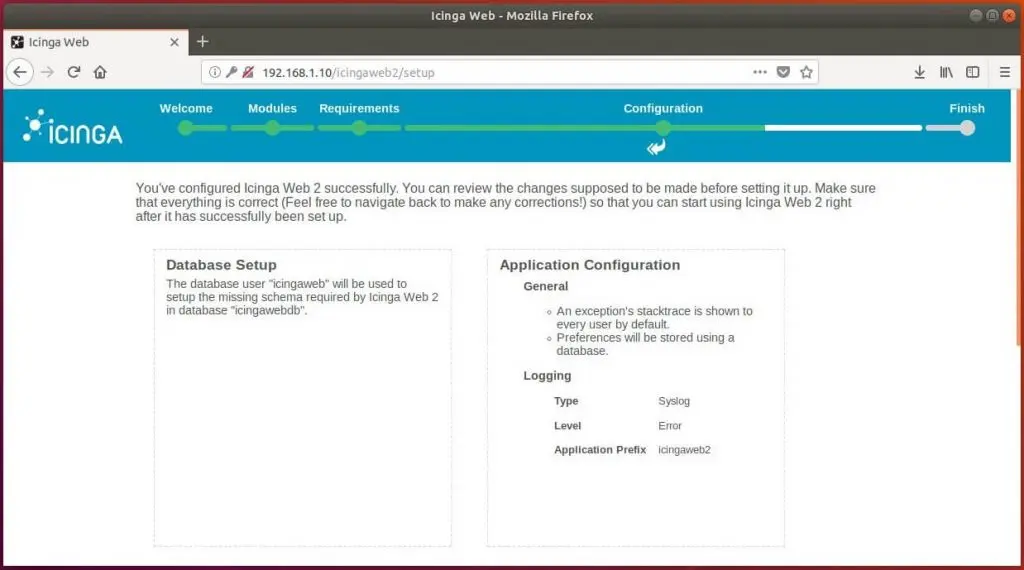Click the logging Level label
This screenshot has width=1024, height=570.
coord(568,426)
